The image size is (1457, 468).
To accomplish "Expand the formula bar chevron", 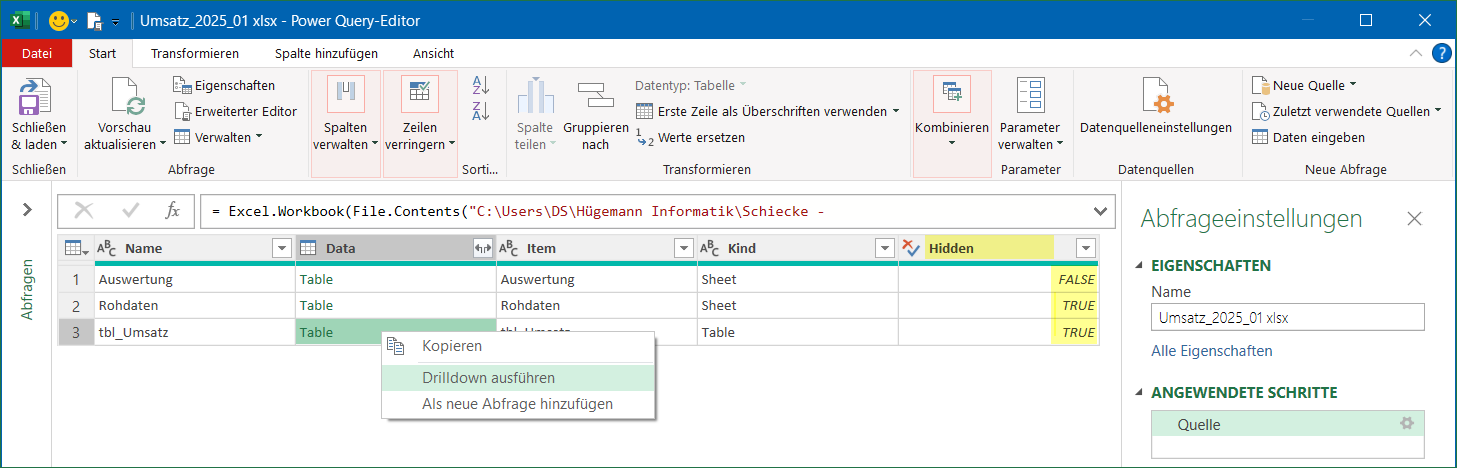I will (1100, 210).
